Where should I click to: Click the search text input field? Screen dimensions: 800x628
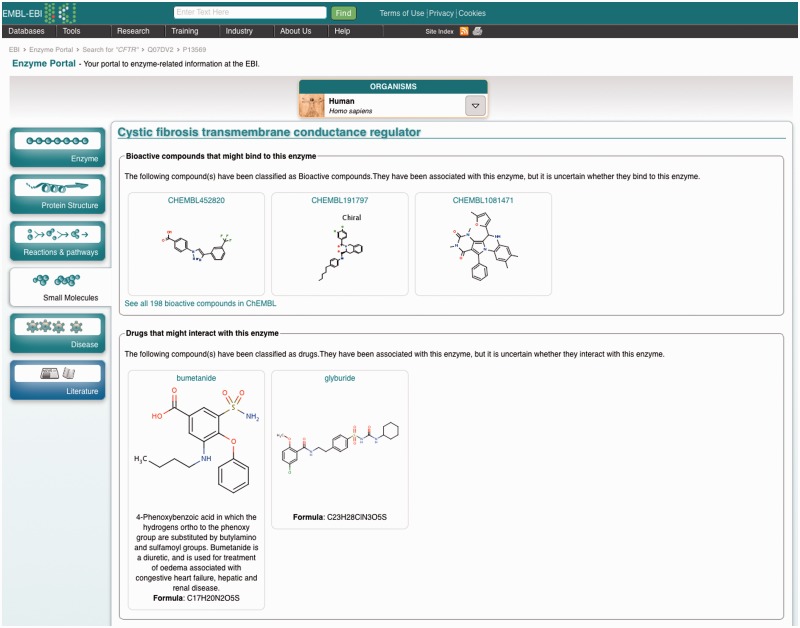click(x=249, y=13)
